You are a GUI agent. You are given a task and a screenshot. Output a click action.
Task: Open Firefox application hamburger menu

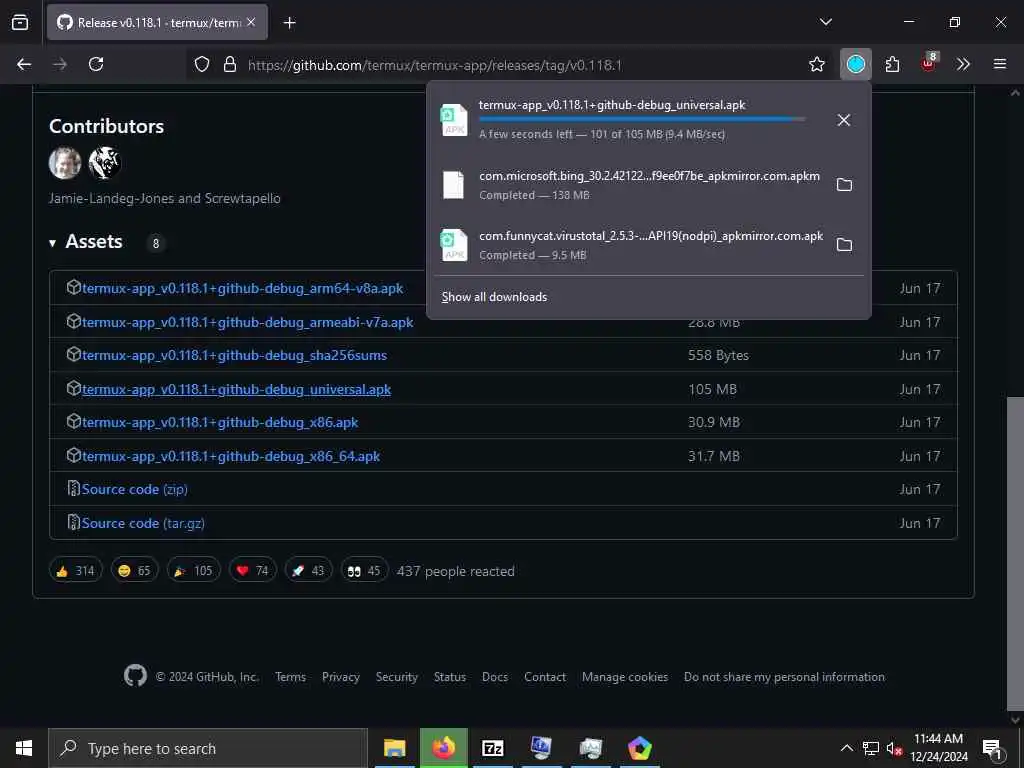1000,64
